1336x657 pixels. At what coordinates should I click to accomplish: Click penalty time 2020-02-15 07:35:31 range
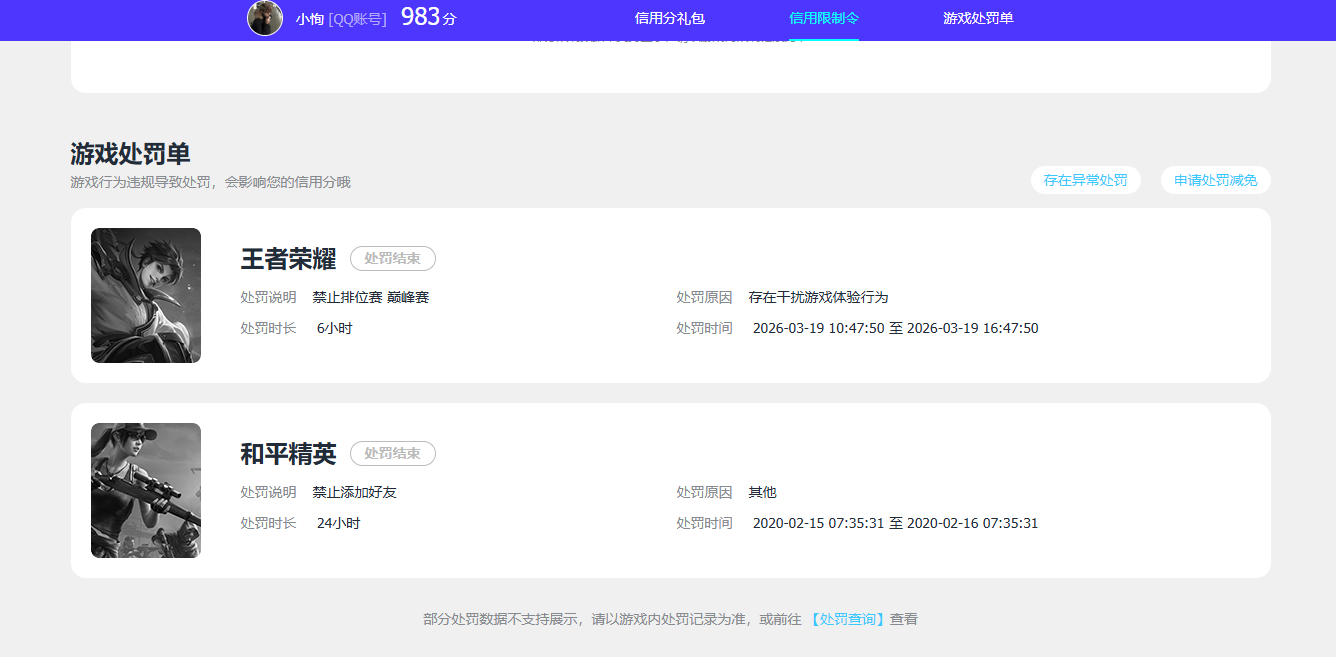[895, 523]
